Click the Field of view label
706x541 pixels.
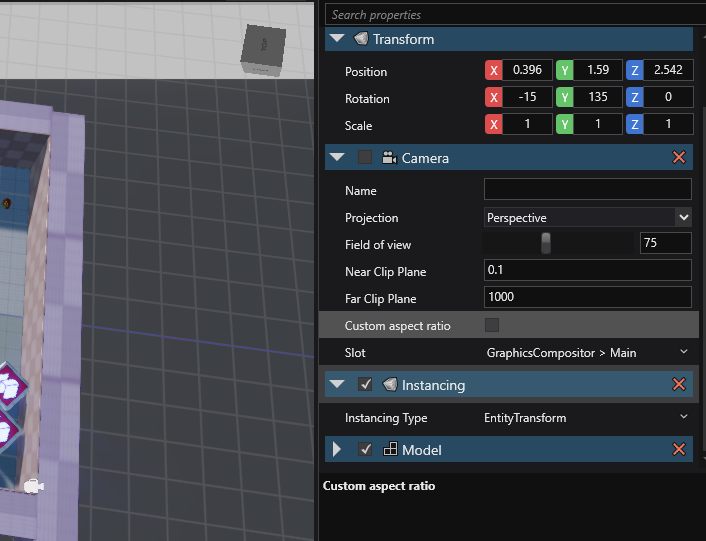[x=378, y=245]
